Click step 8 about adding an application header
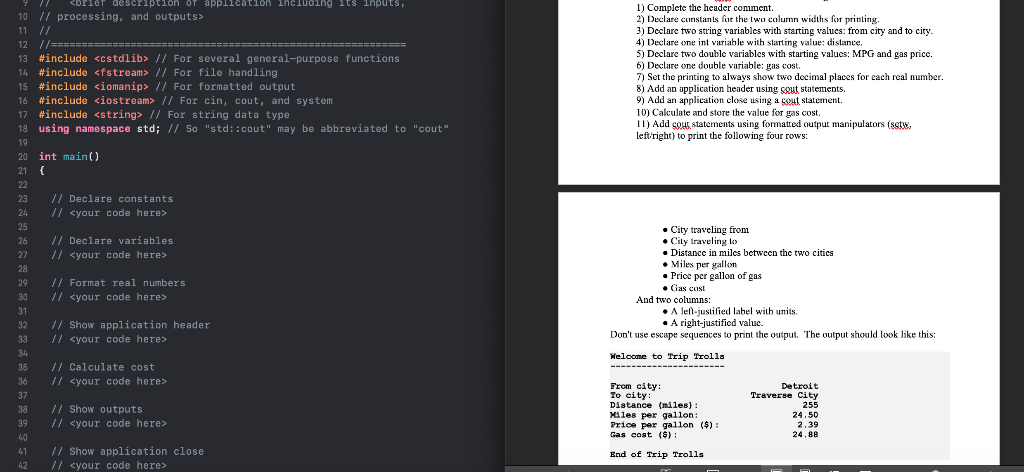The image size is (1024, 472). point(741,88)
